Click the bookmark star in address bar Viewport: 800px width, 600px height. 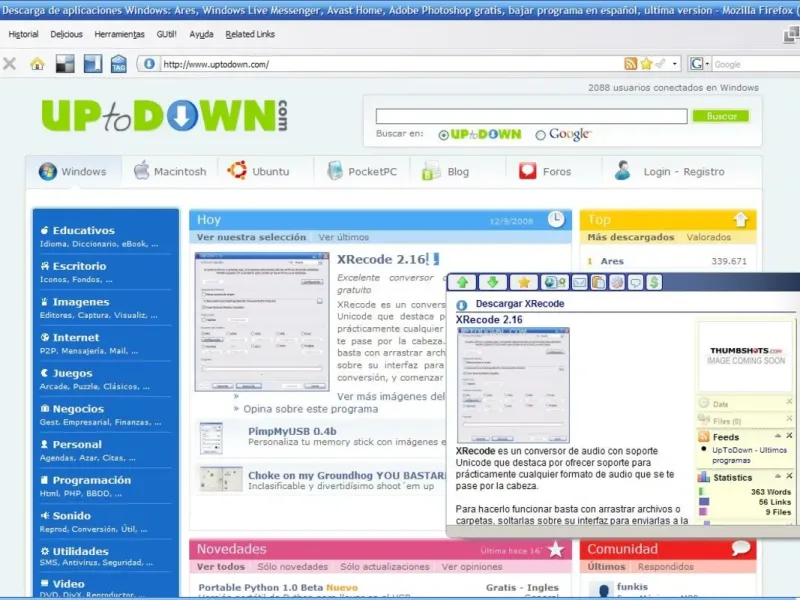pos(646,64)
